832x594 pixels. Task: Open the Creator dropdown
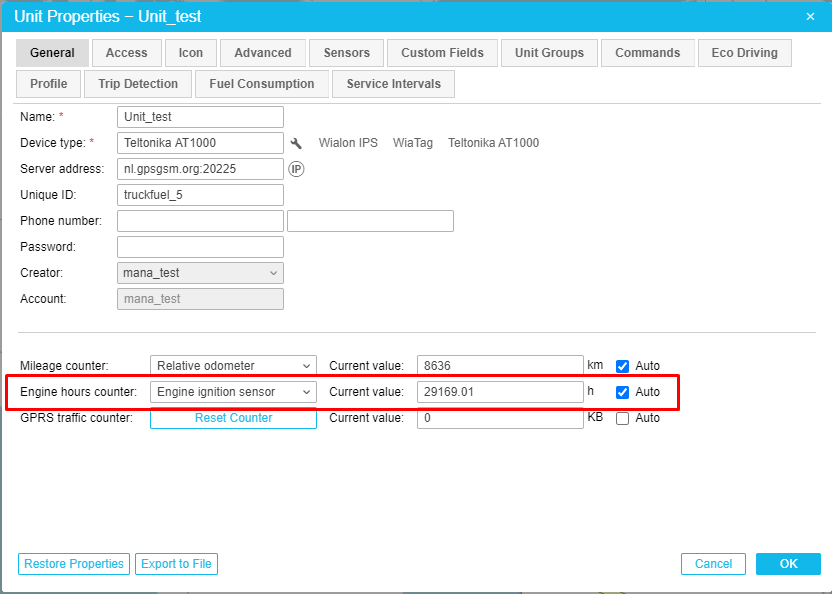pyautogui.click(x=200, y=273)
